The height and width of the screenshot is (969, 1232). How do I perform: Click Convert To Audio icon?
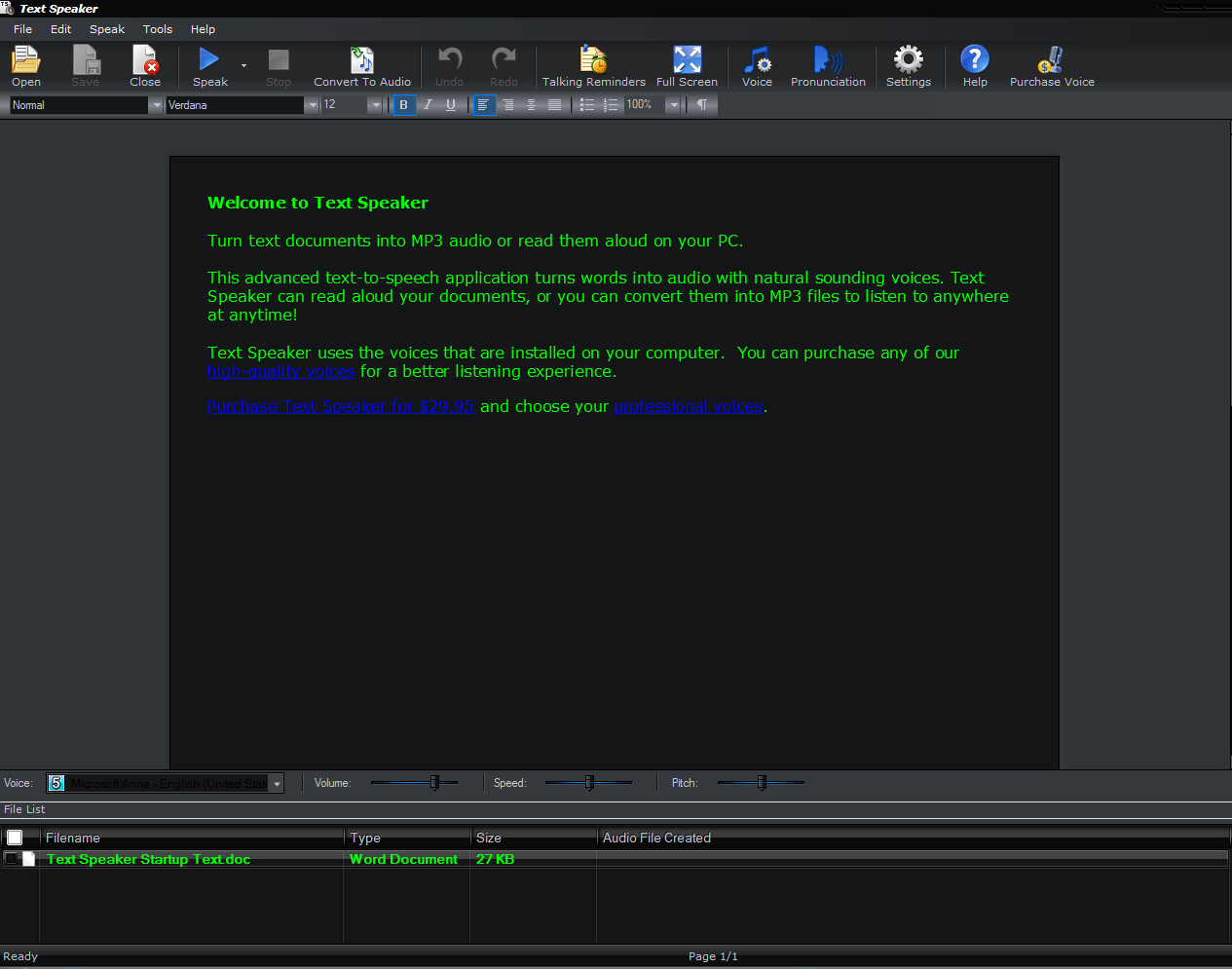[x=362, y=66]
